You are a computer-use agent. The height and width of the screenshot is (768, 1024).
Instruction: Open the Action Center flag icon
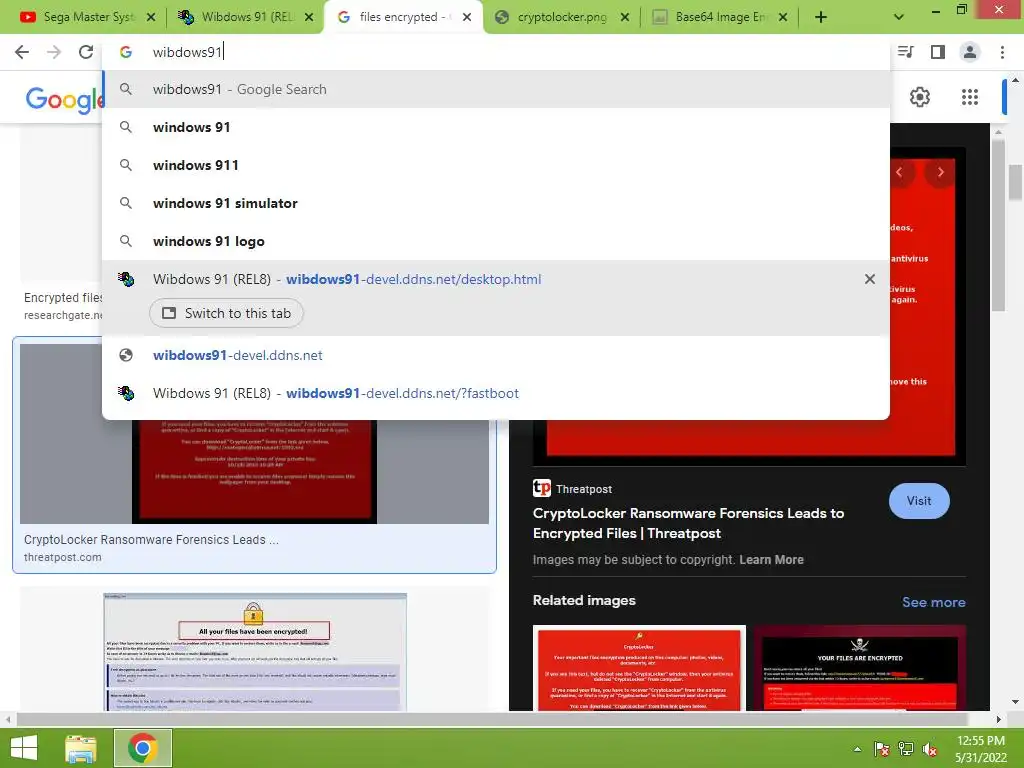[x=882, y=749]
